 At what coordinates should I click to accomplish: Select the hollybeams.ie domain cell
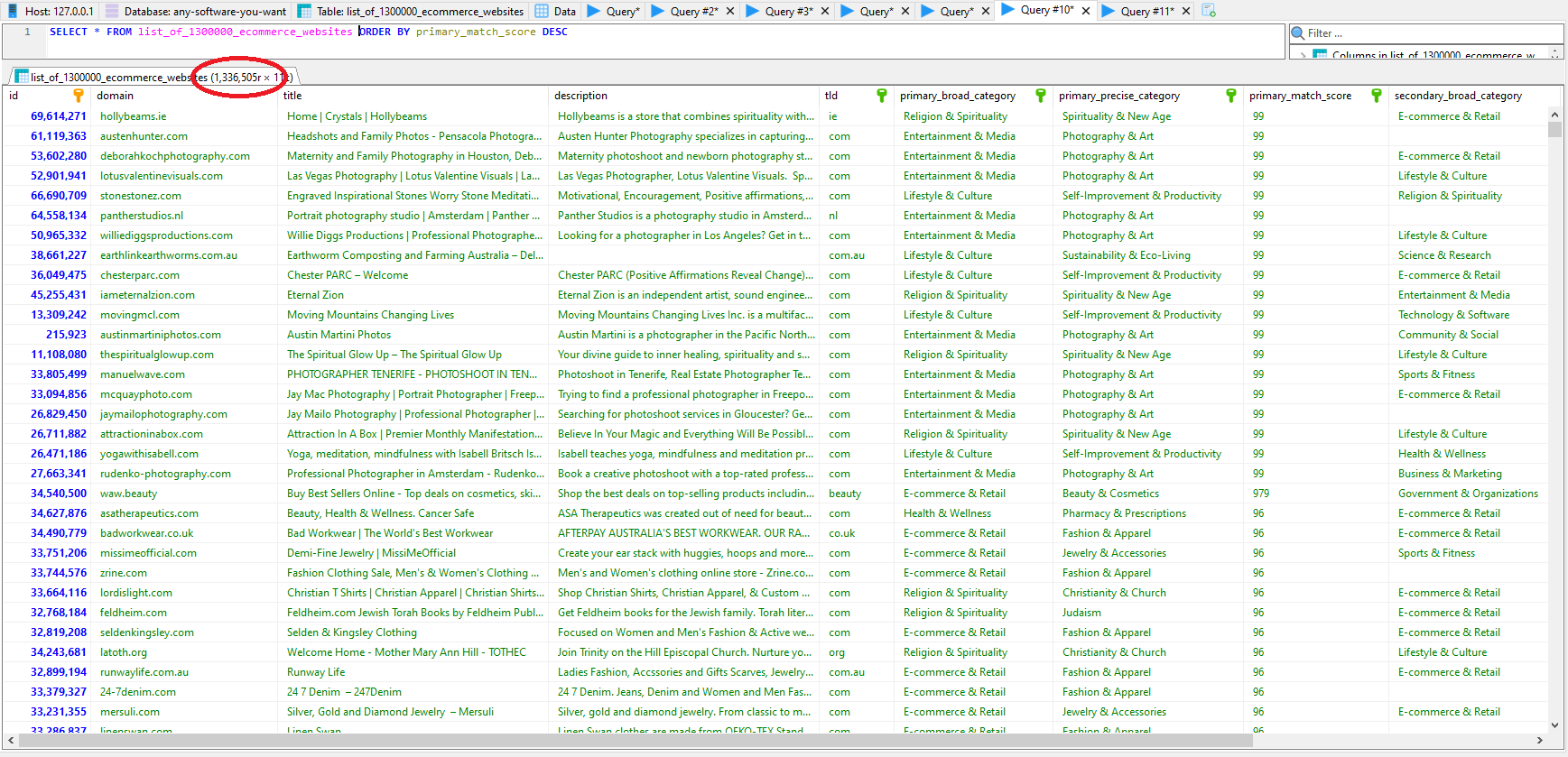(184, 116)
